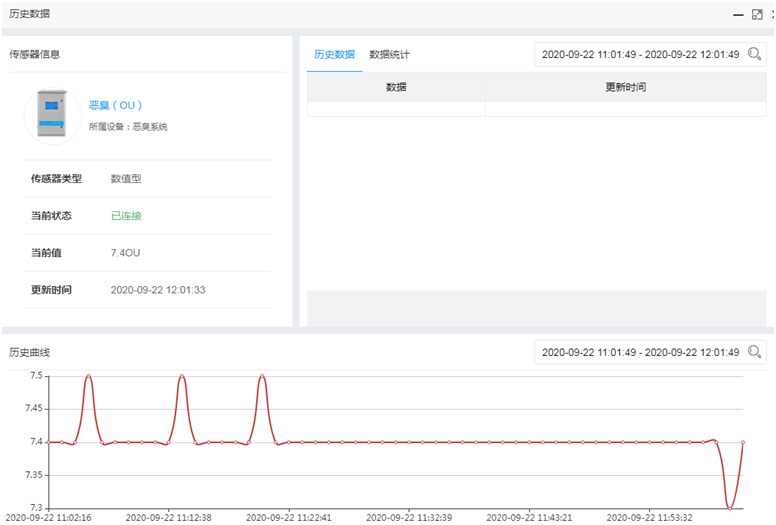Click the 7.3 dip point on the curve
776x525 pixels.
(730, 508)
